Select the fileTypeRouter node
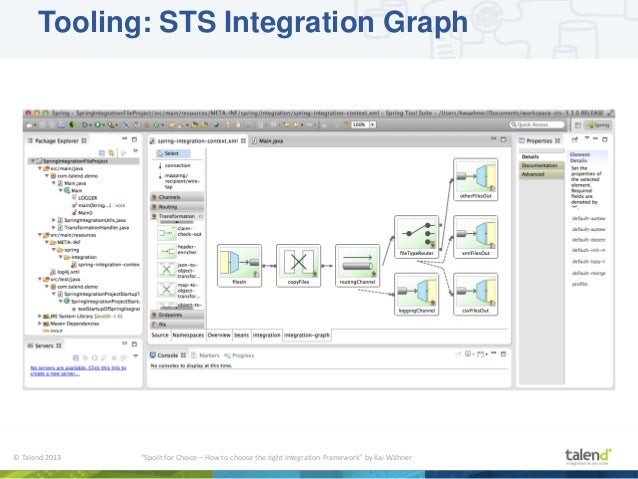The image size is (638, 479). (417, 237)
